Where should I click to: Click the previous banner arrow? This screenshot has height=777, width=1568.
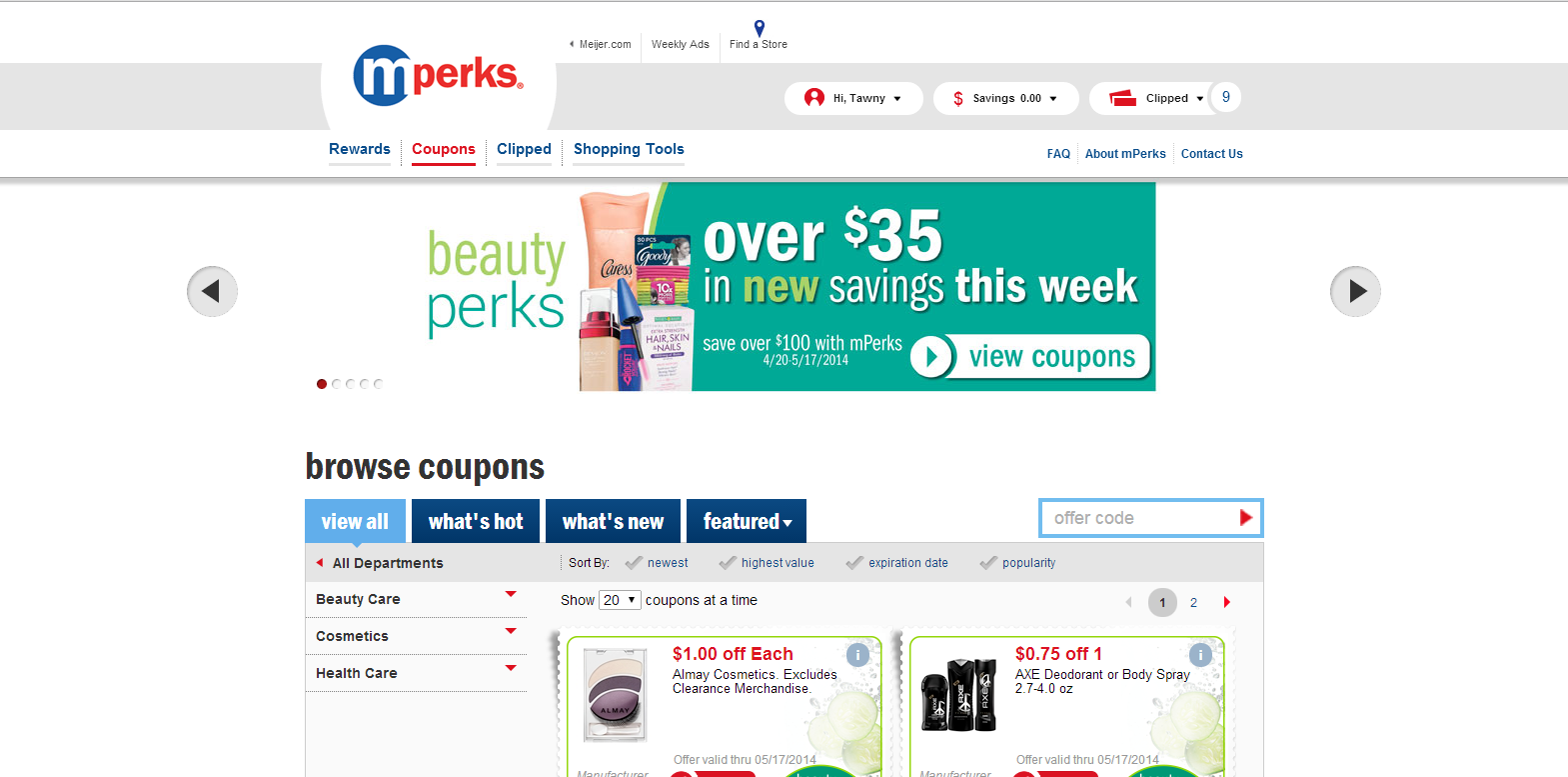(x=212, y=291)
